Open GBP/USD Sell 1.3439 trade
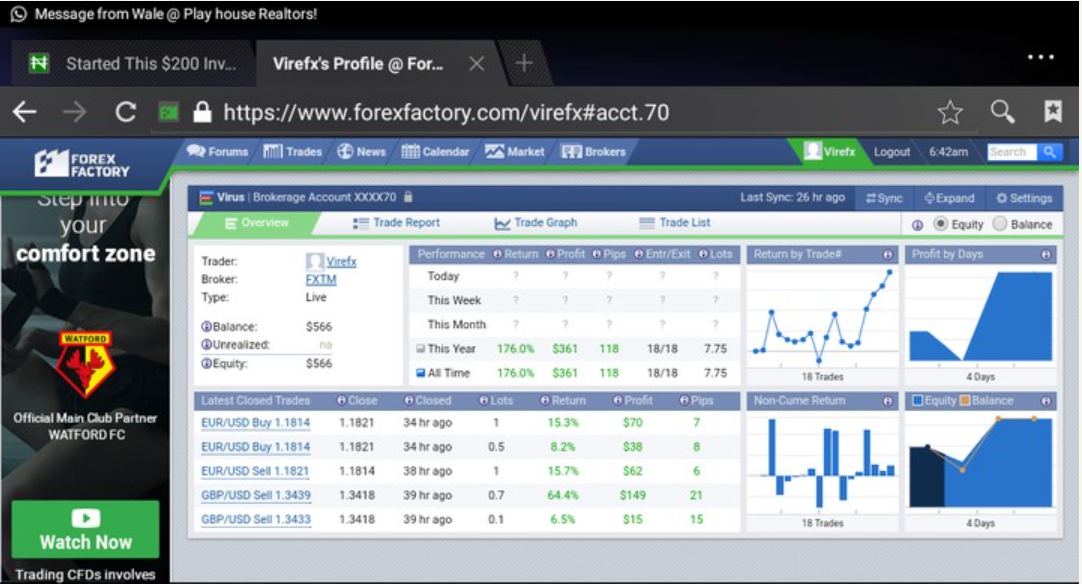Image resolution: width=1082 pixels, height=584 pixels. point(256,495)
